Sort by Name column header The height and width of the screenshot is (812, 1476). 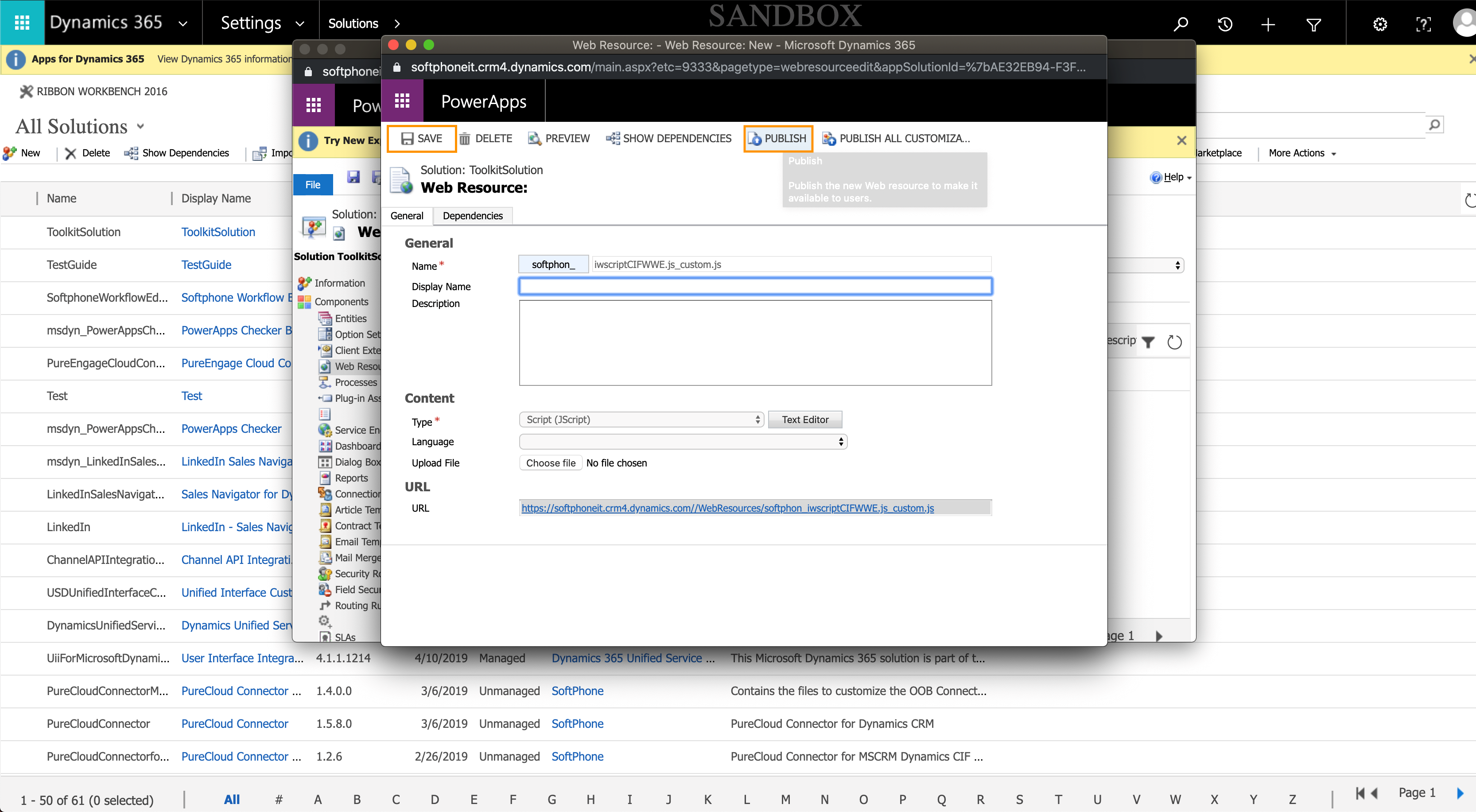click(61, 198)
